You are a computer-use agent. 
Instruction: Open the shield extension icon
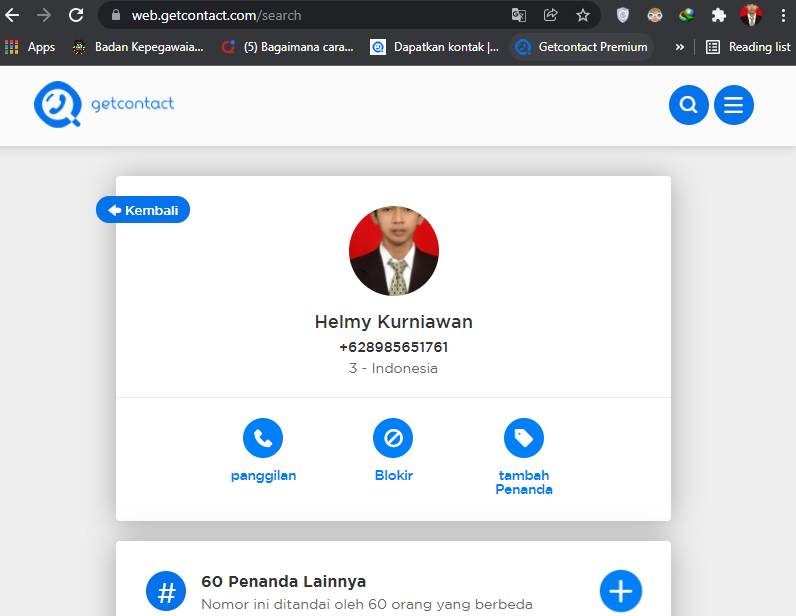tap(623, 15)
